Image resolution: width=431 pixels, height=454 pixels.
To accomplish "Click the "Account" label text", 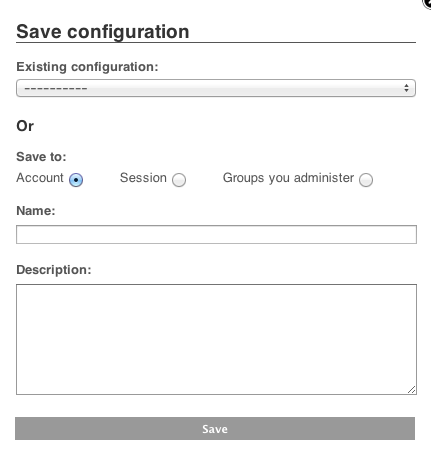I will (x=40, y=178).
